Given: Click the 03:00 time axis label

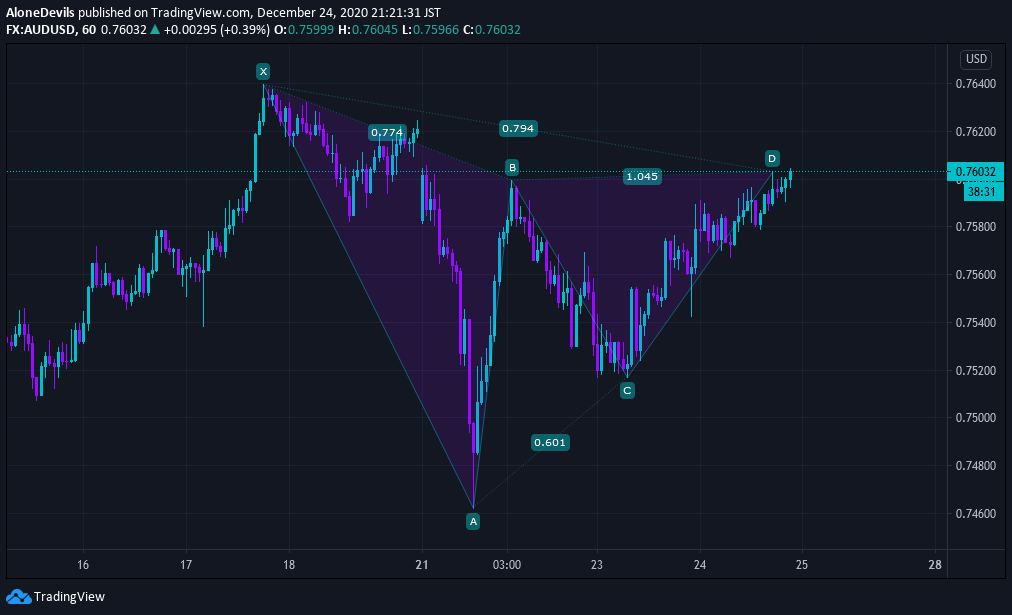Looking at the screenshot, I should point(507,565).
